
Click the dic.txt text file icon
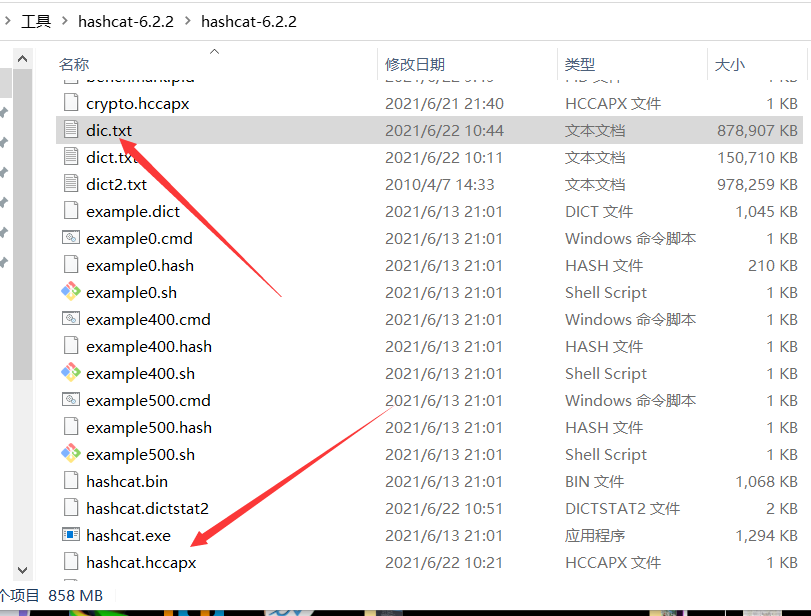71,130
